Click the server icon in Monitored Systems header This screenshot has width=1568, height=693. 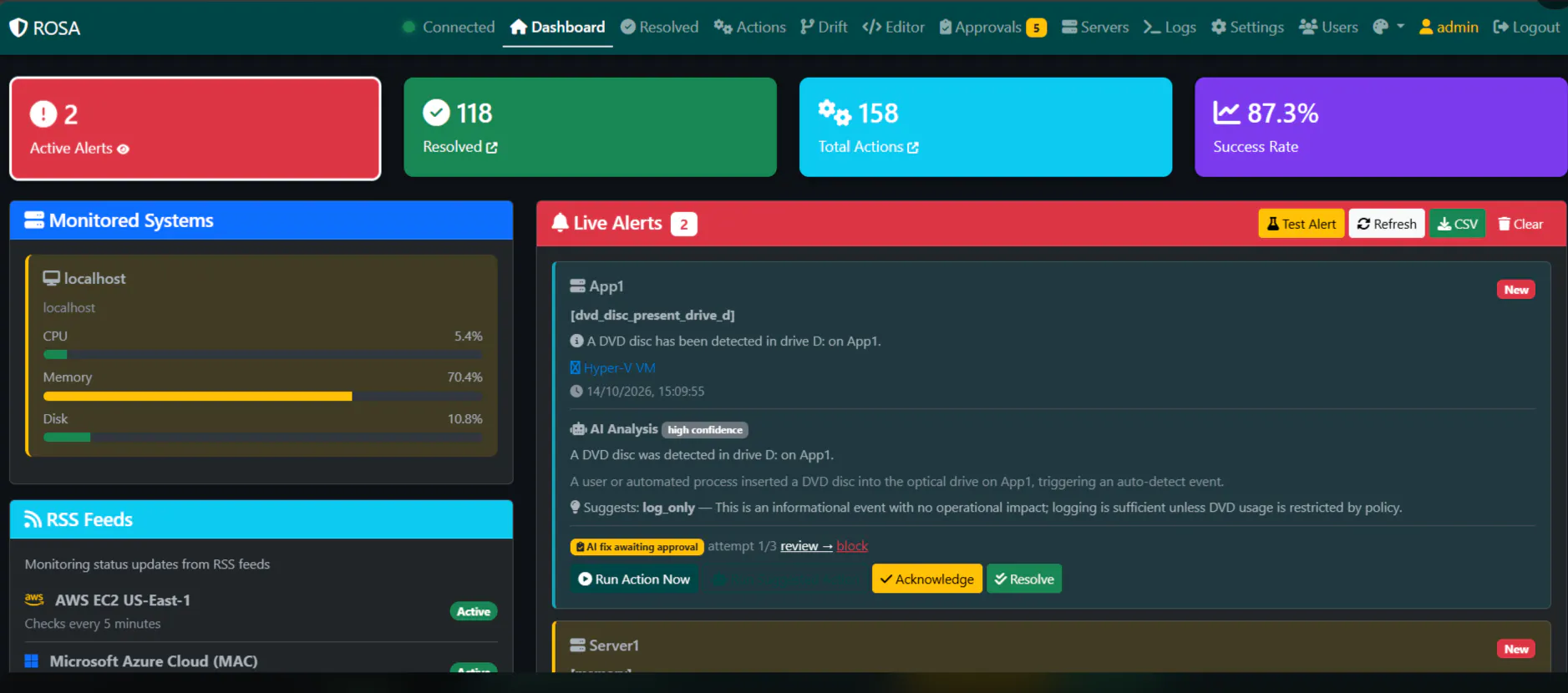click(34, 220)
